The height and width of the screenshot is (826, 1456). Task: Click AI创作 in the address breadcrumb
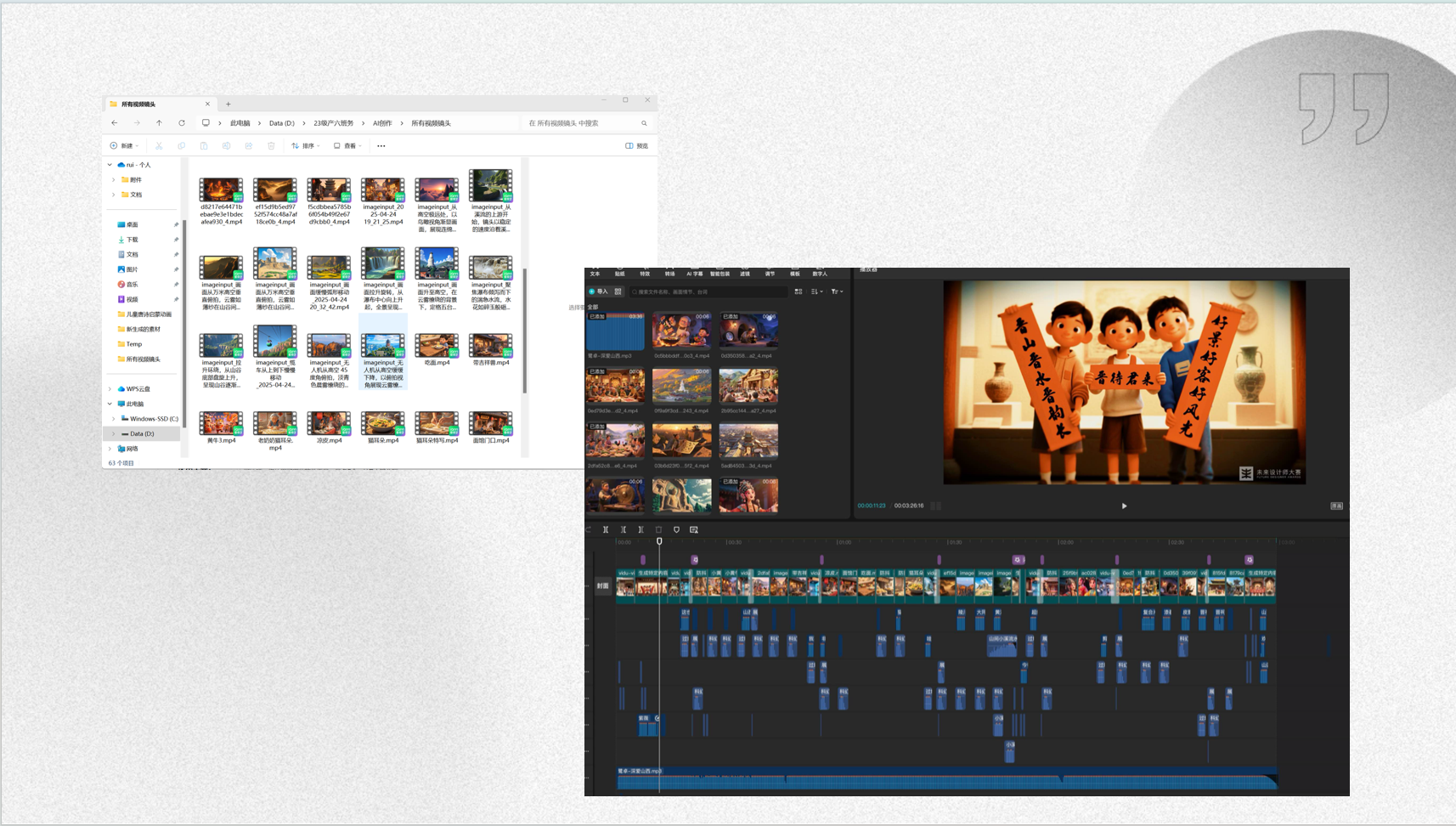click(x=382, y=123)
